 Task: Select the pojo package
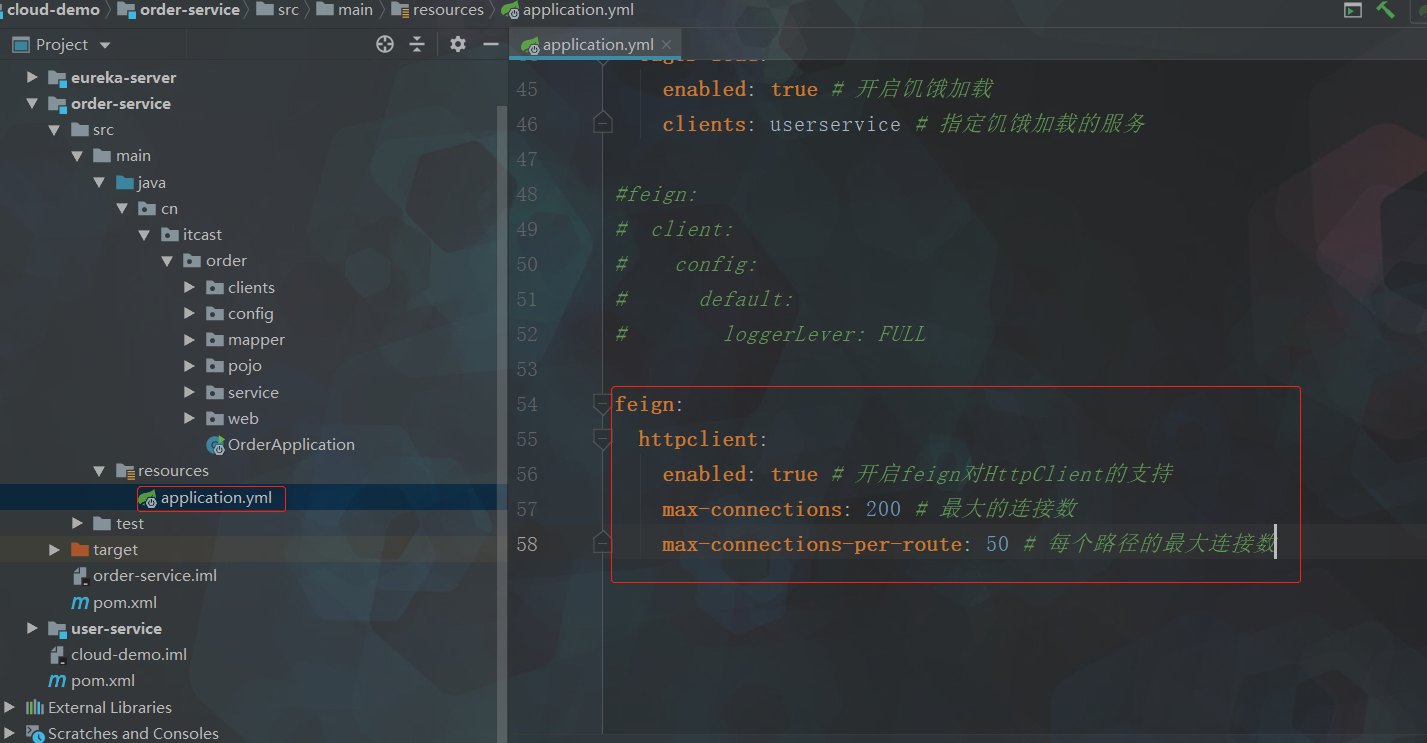[x=245, y=366]
